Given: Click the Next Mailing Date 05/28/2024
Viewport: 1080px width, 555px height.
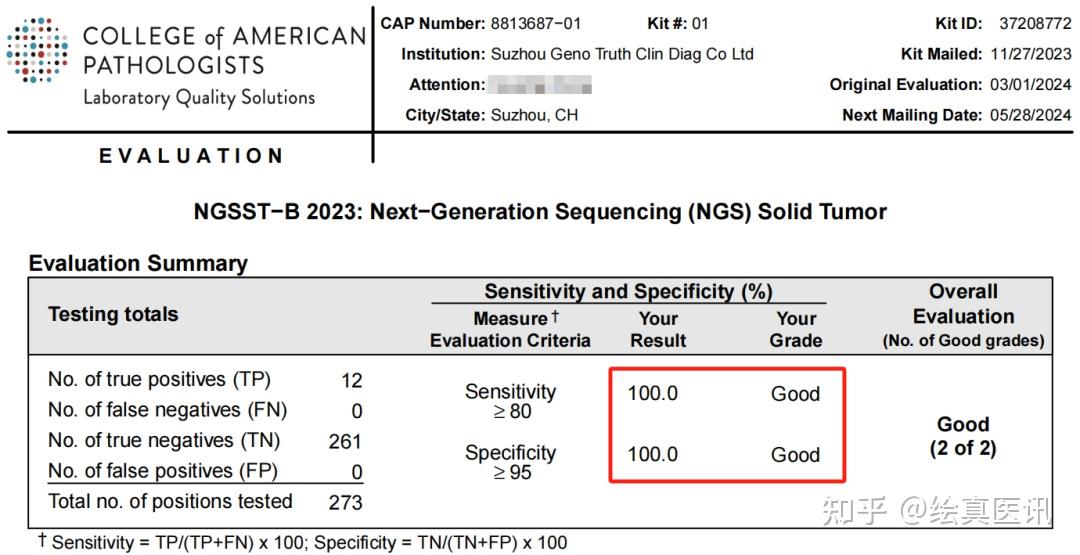Looking at the screenshot, I should (1031, 115).
